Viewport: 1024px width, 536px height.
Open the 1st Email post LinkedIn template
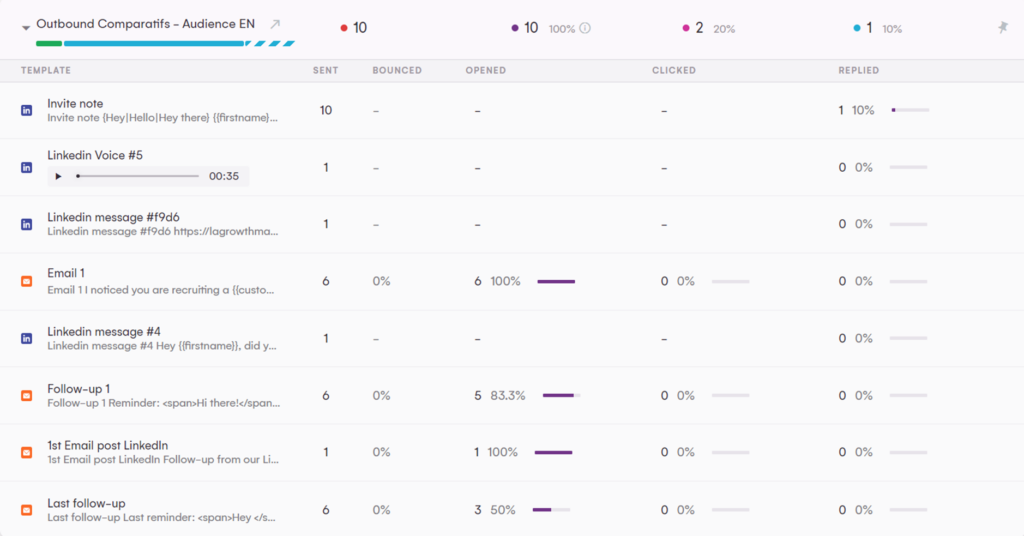(x=107, y=445)
